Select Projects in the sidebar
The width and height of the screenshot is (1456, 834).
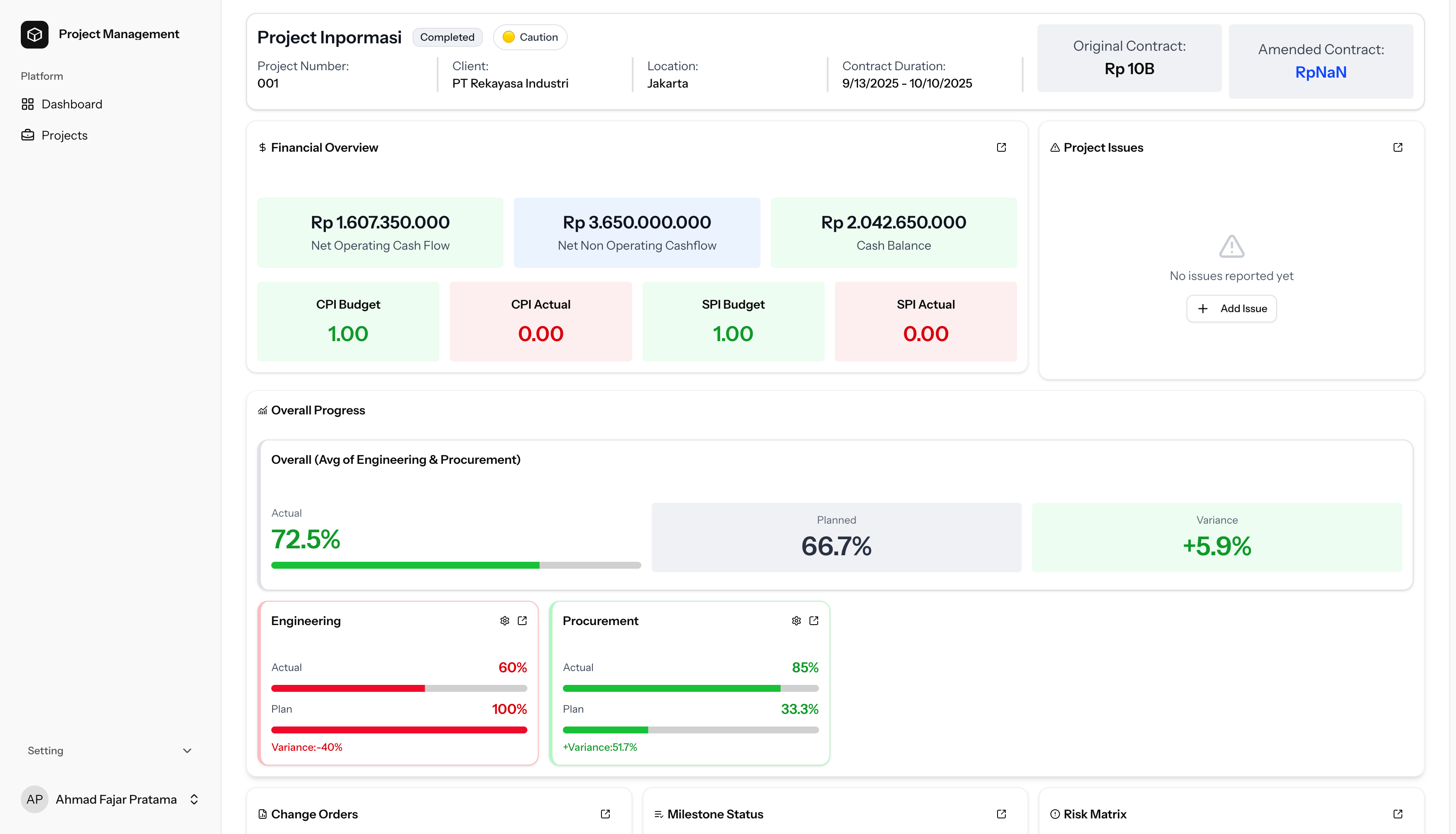pyautogui.click(x=65, y=135)
